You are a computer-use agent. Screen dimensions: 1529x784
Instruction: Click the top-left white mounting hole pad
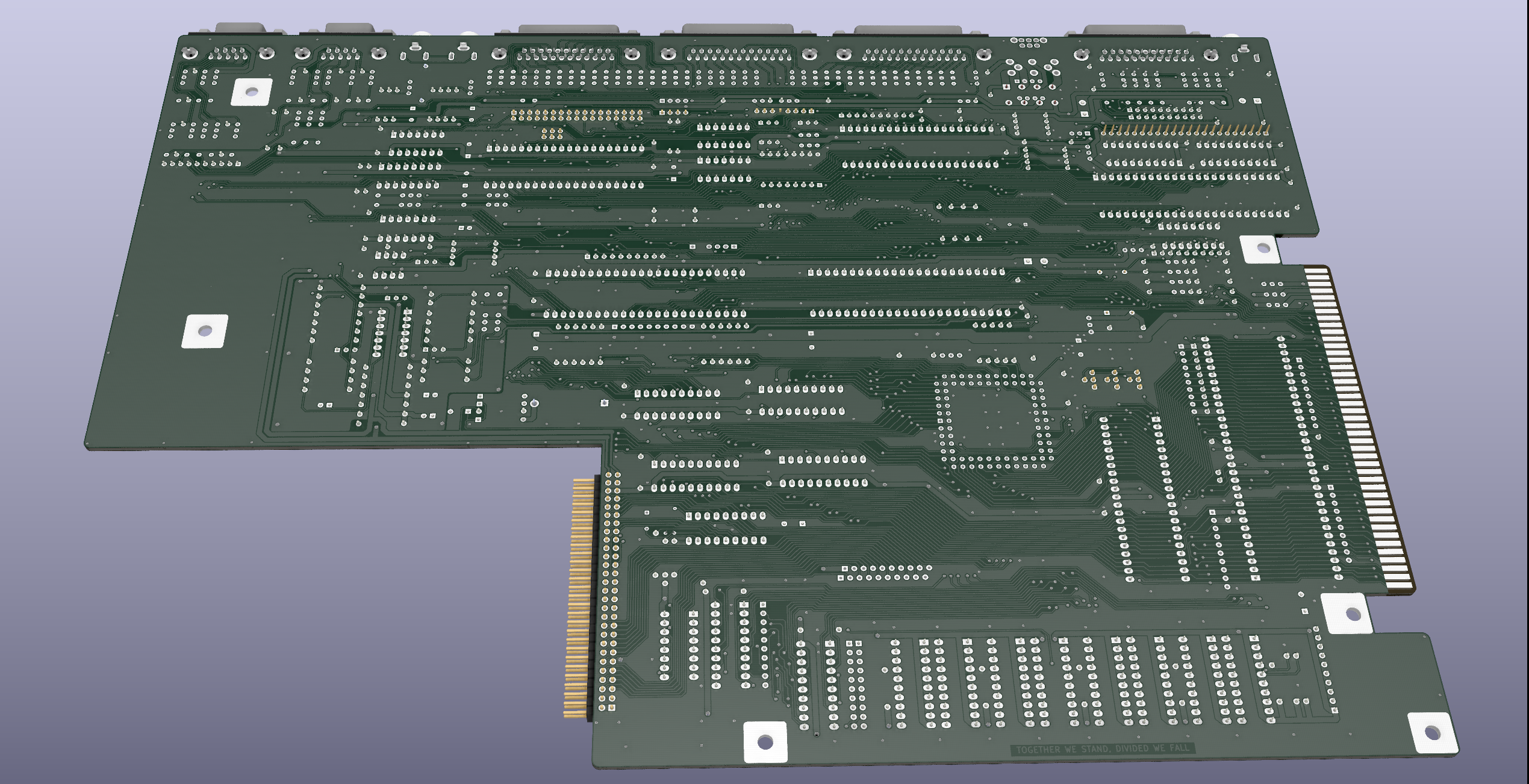pos(252,92)
